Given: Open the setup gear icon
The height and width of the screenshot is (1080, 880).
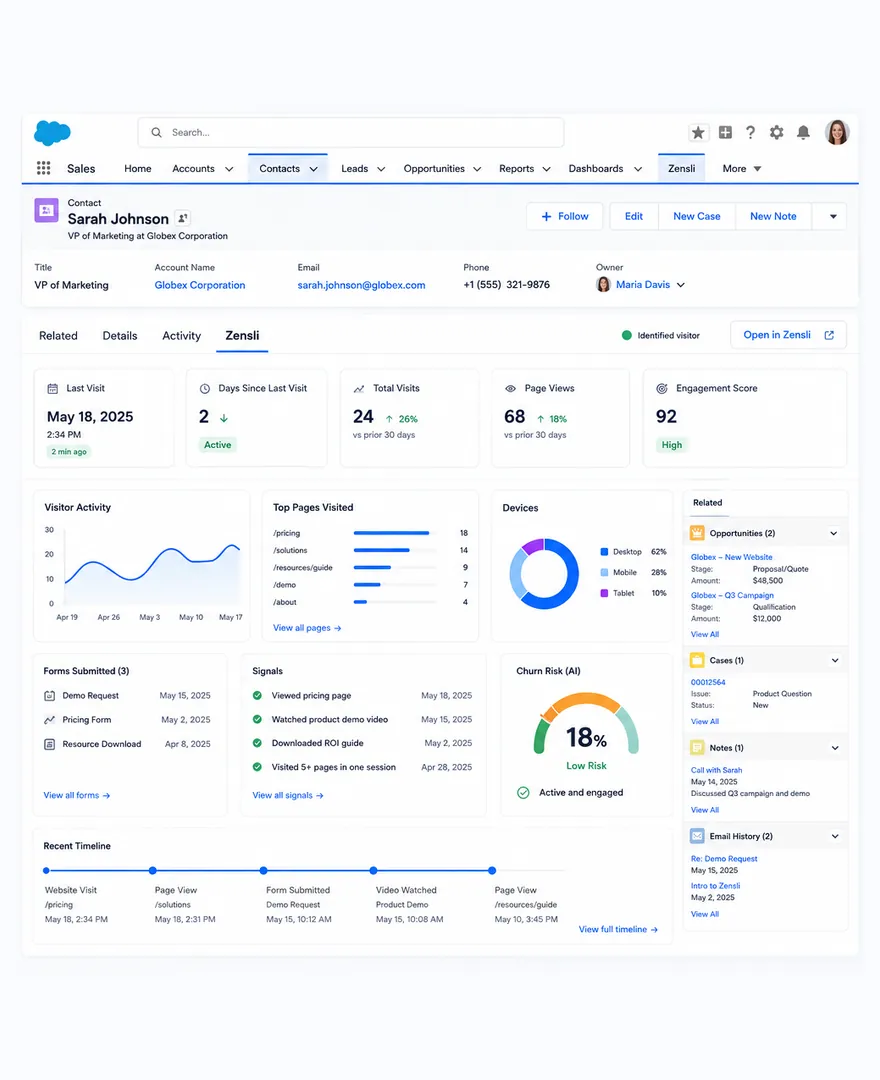Looking at the screenshot, I should [777, 132].
